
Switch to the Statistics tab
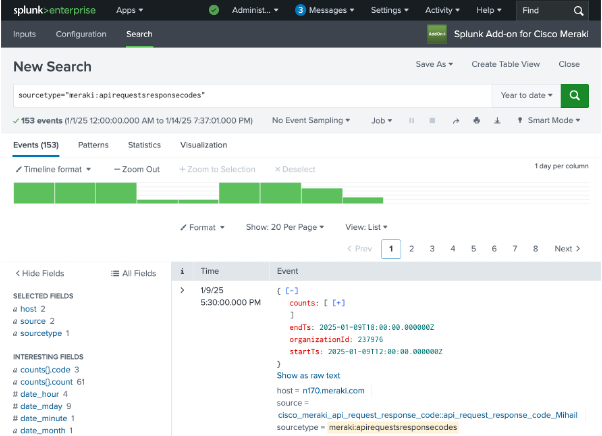[144, 145]
